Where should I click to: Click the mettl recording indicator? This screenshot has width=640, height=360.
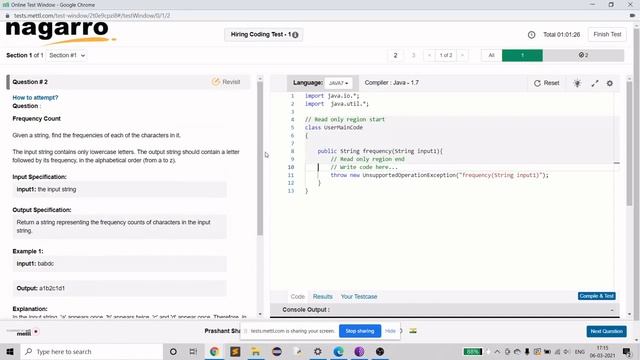(36, 331)
